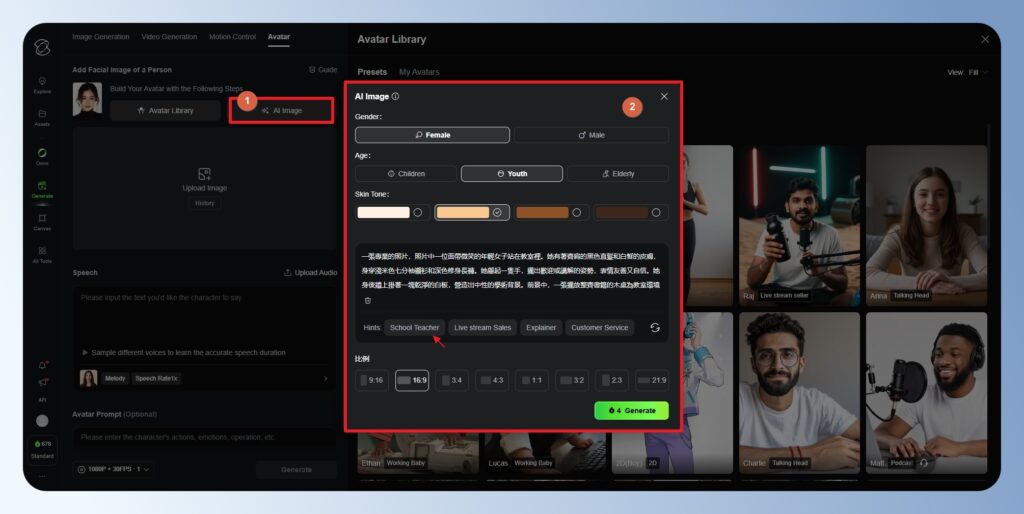Click the Upload Audio icon
Screen dimensions: 1024x514
coord(287,273)
